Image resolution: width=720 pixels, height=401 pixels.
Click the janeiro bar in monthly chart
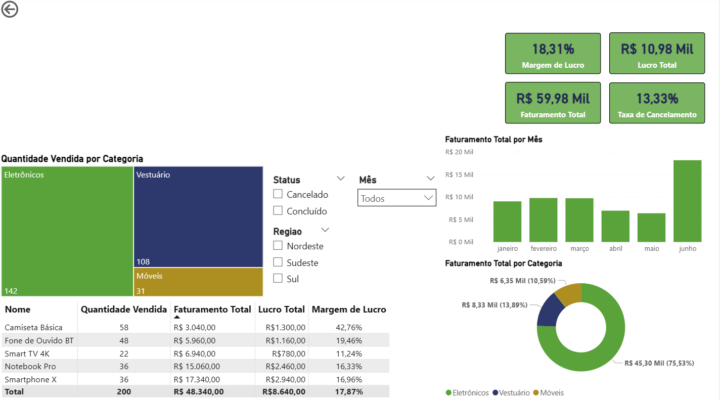click(x=507, y=221)
